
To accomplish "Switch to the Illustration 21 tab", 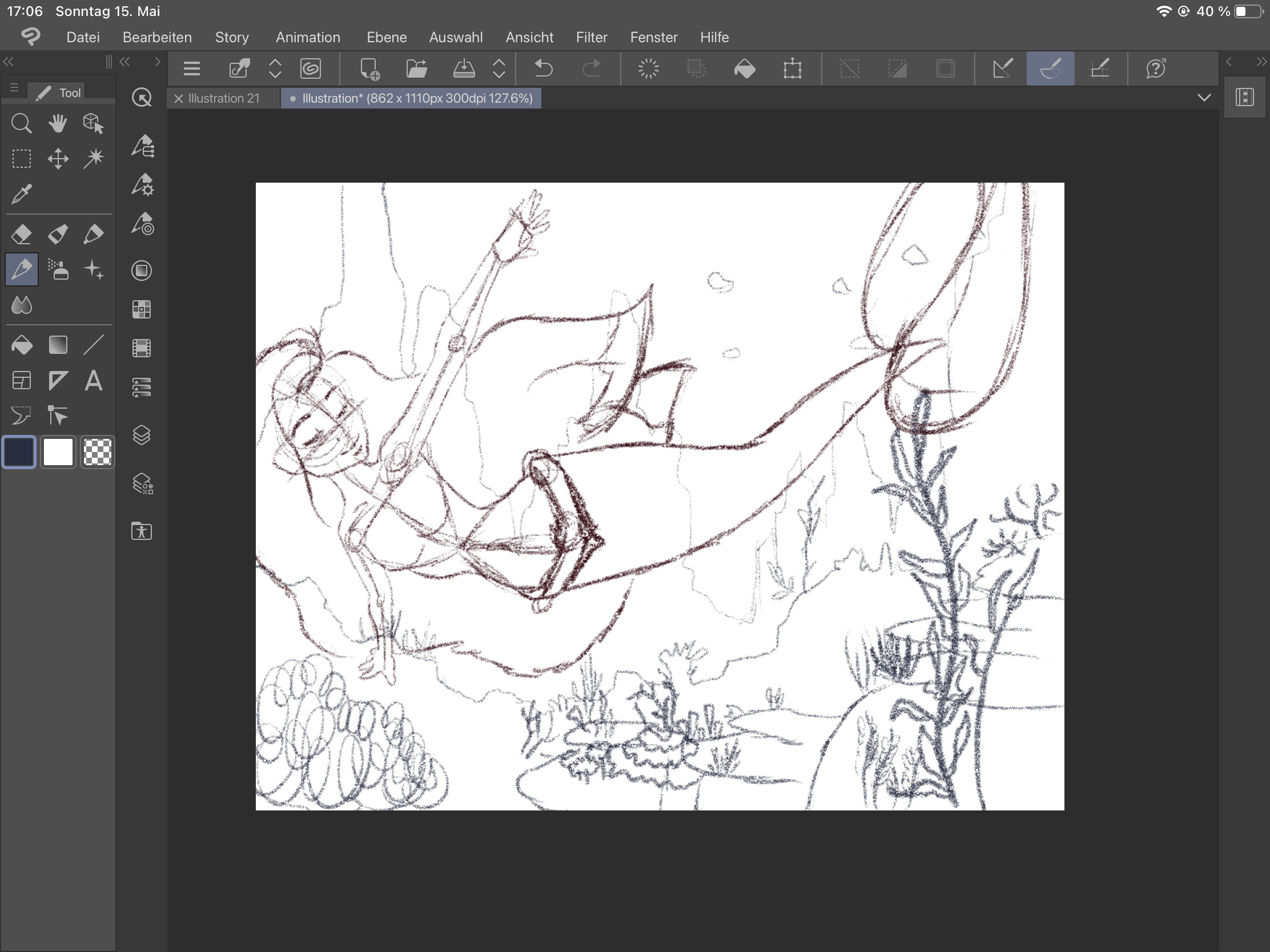I will (x=223, y=99).
